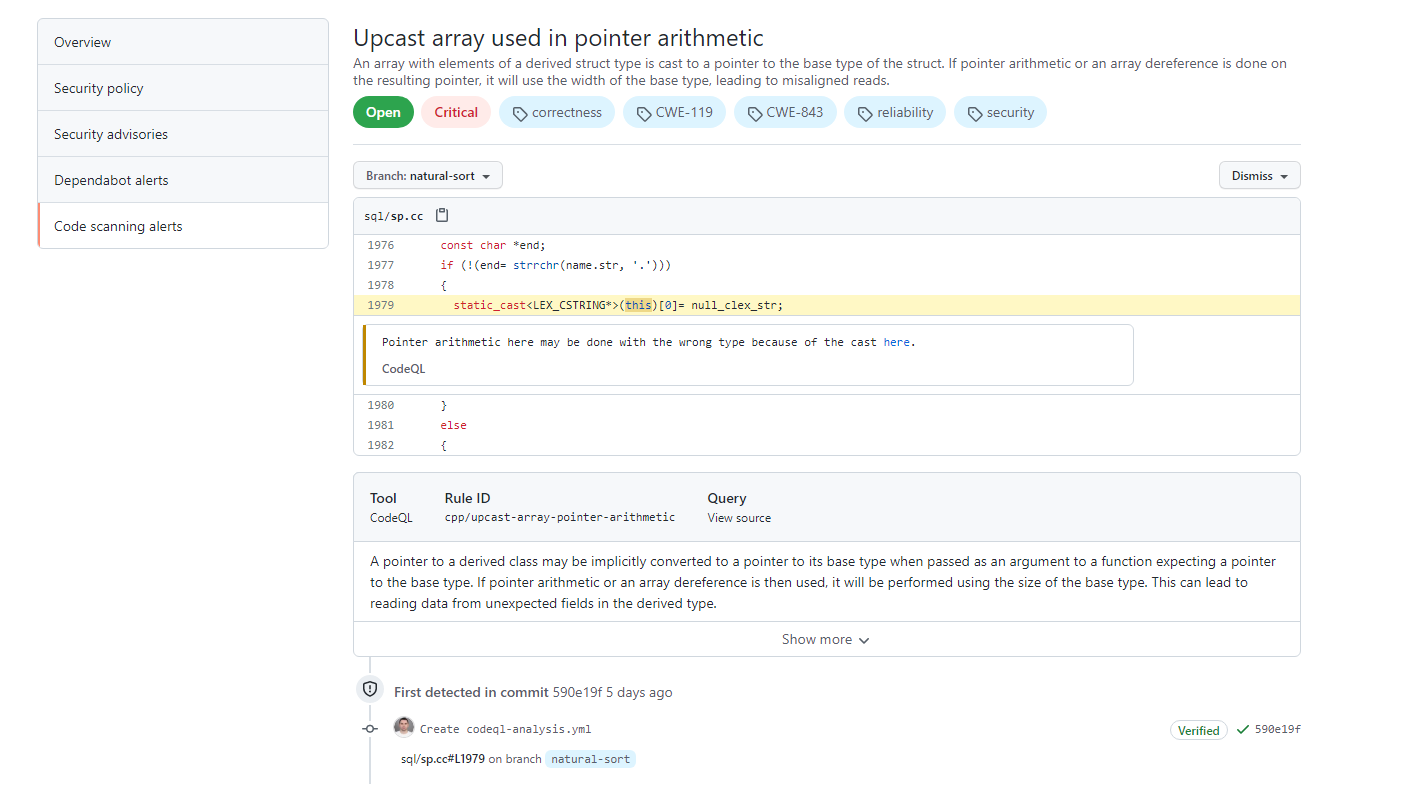
Task: Copy the sql/sp.cc file path
Action: (x=442, y=216)
